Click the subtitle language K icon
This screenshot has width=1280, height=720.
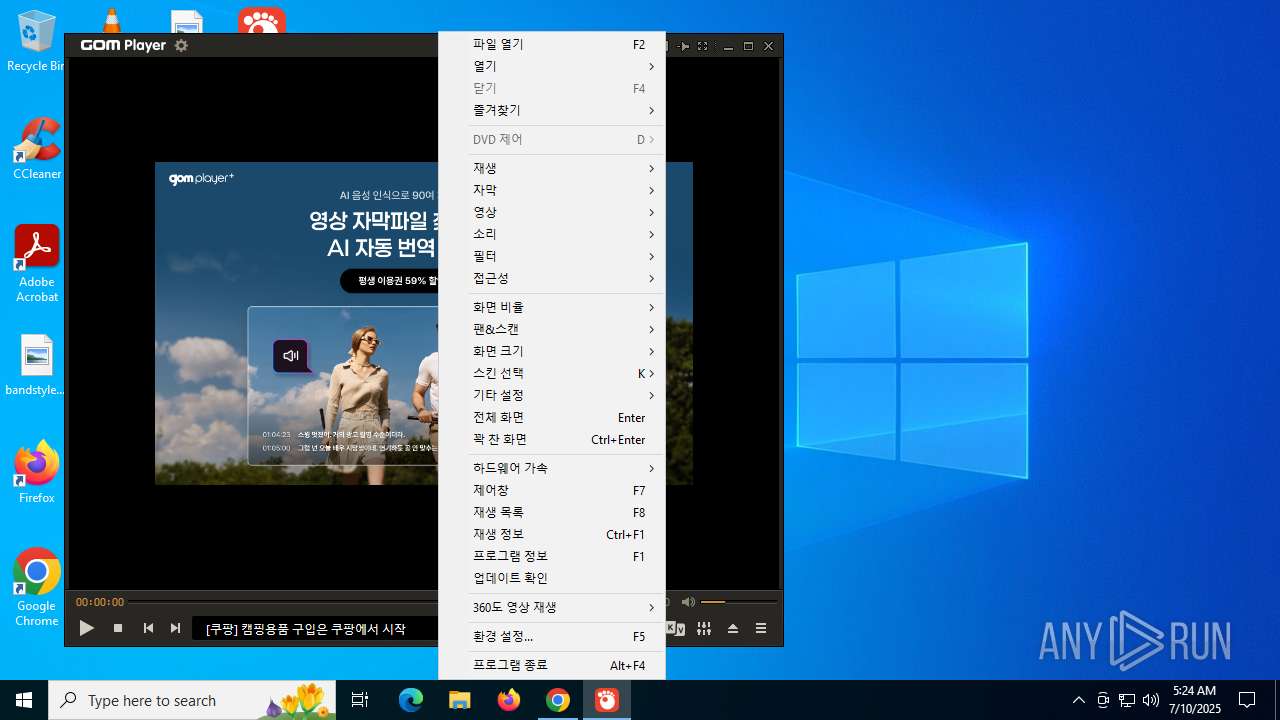(677, 628)
